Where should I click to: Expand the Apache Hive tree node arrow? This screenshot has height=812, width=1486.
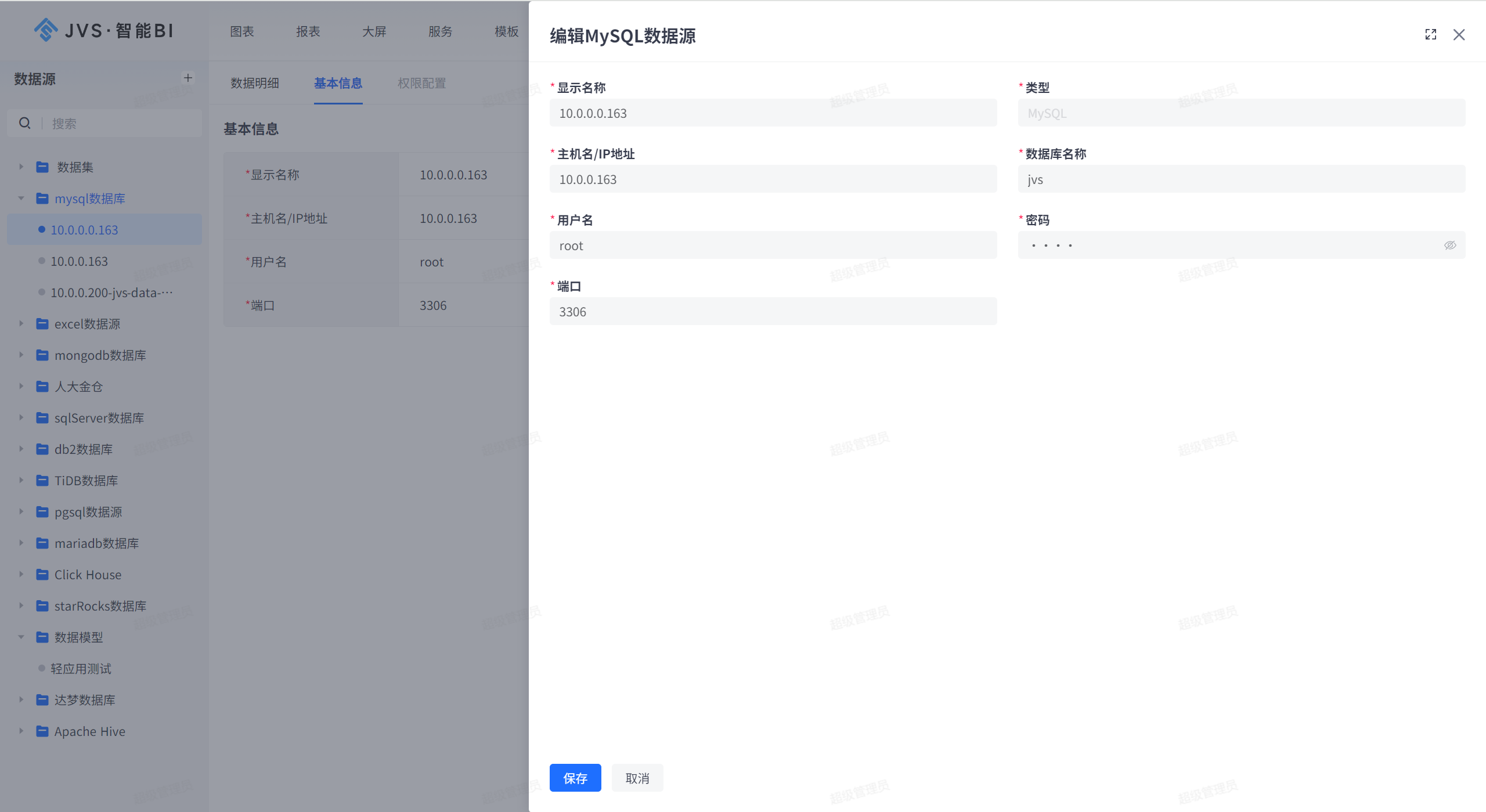pyautogui.click(x=21, y=731)
